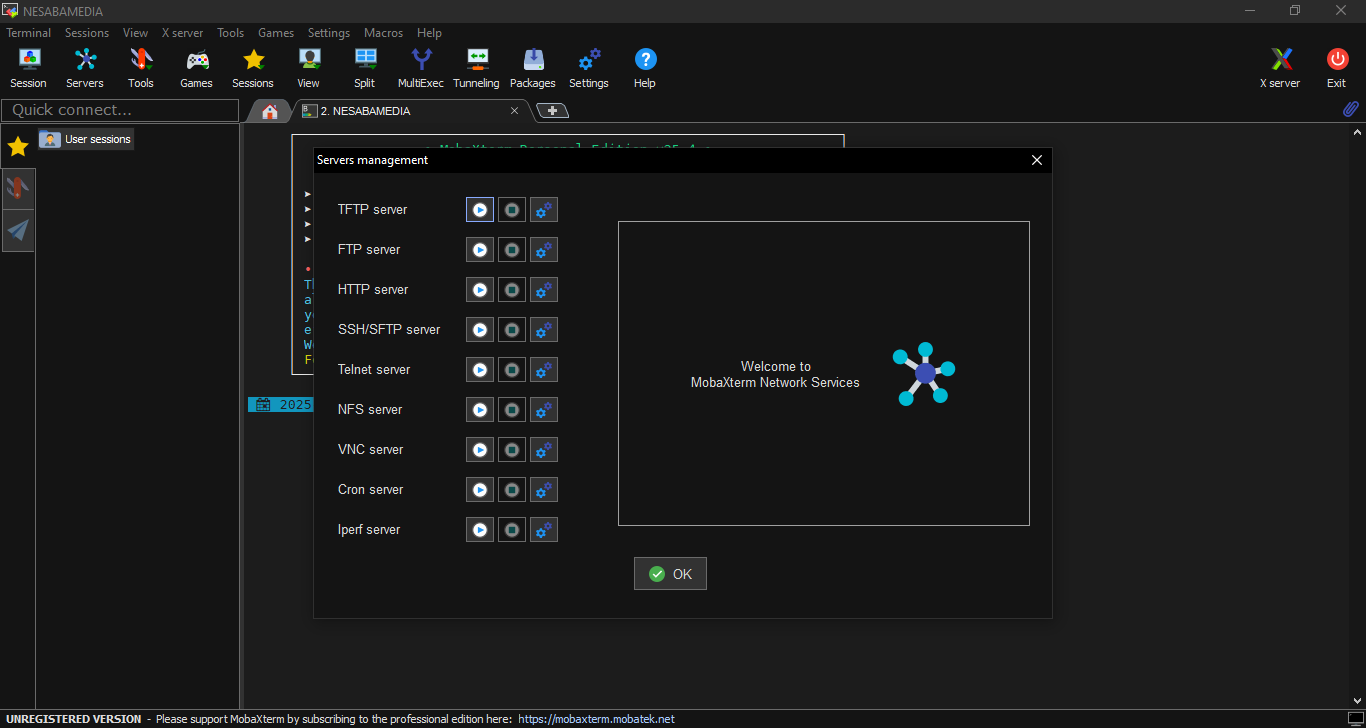Screen dimensions: 1366x728
Task: Open the Packages toolbar icon
Action: coord(532,68)
